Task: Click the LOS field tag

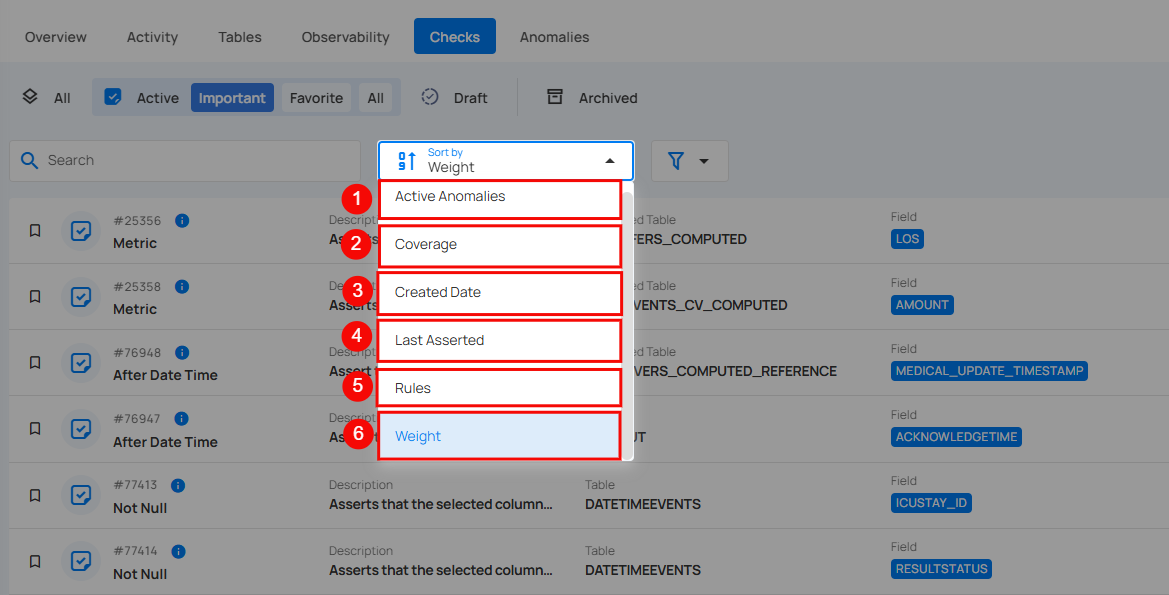Action: [x=907, y=239]
